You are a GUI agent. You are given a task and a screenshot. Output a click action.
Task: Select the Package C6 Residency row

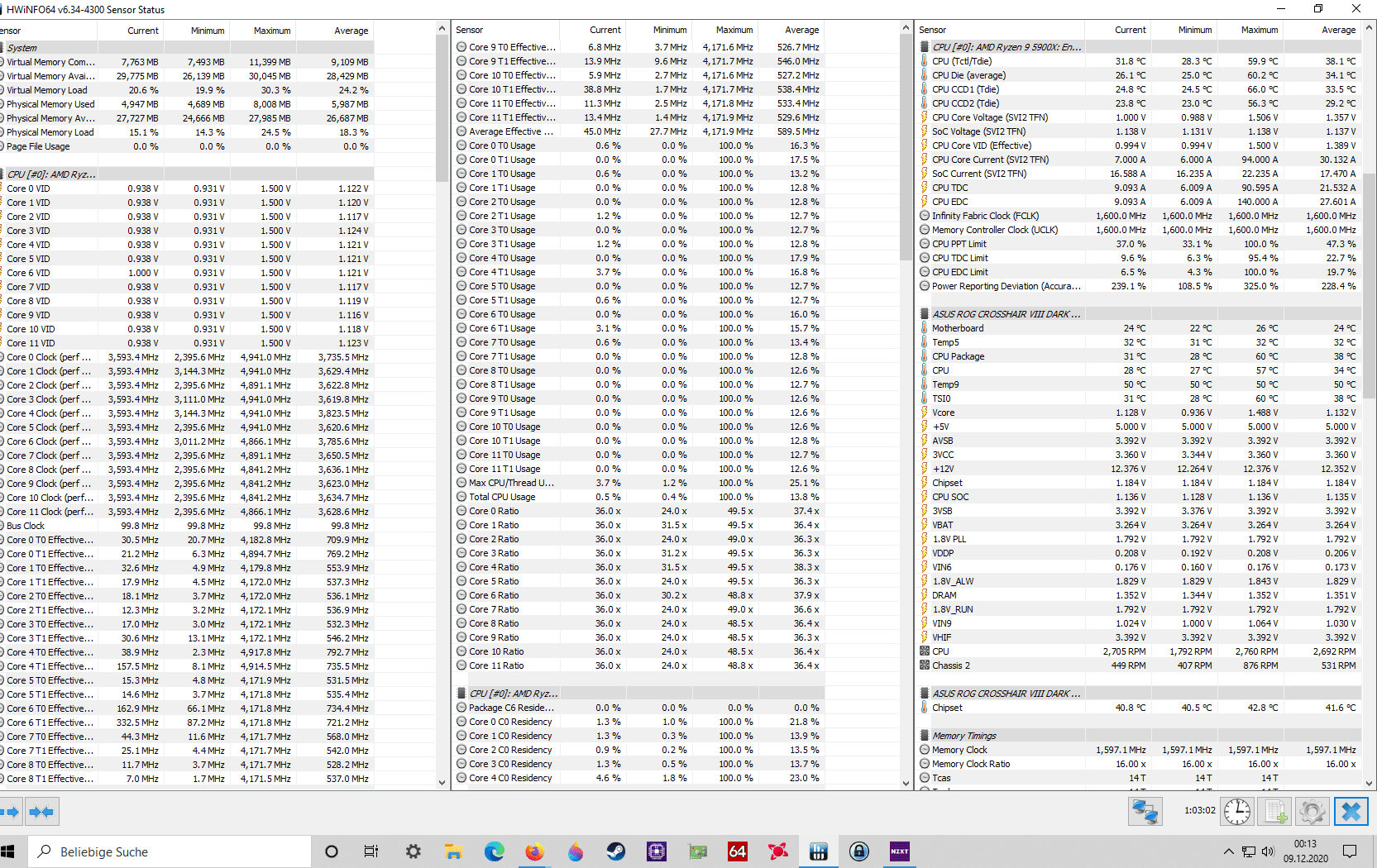[x=640, y=708]
